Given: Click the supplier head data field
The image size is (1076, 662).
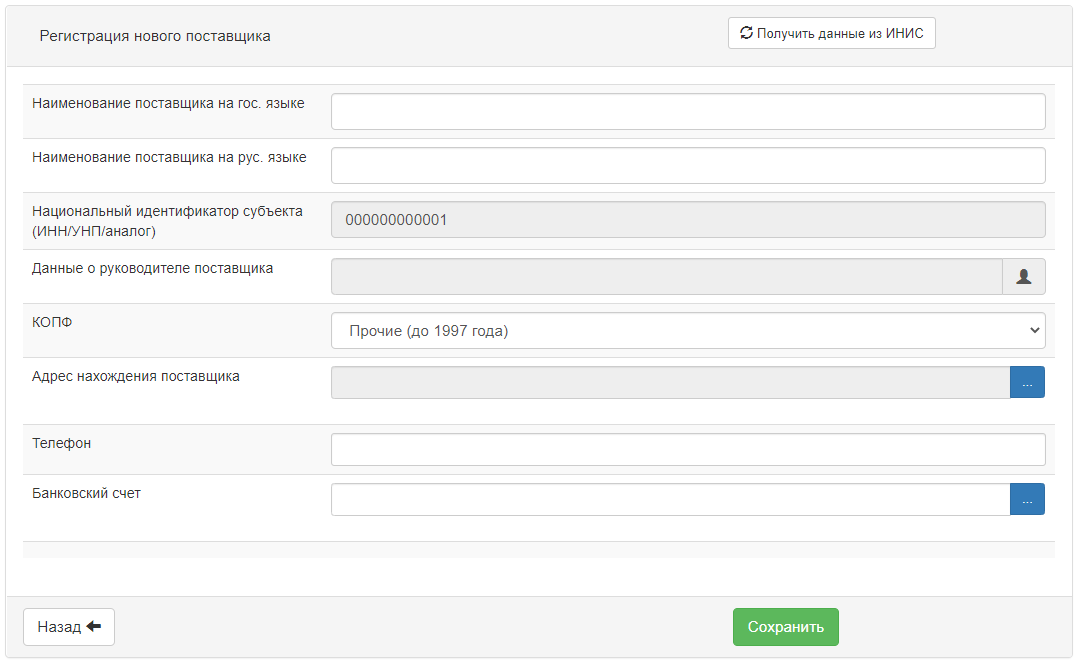Looking at the screenshot, I should tap(667, 276).
